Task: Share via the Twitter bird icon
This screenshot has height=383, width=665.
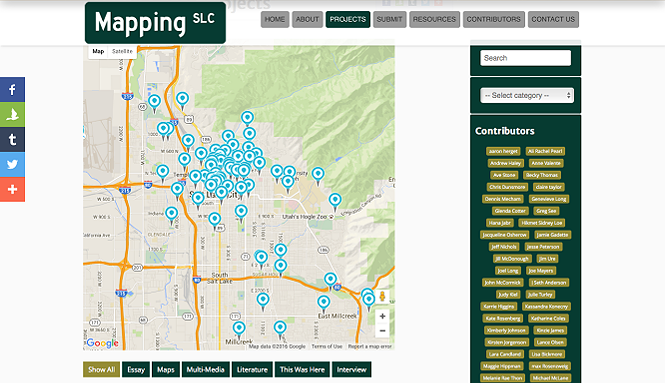Action: point(12,164)
